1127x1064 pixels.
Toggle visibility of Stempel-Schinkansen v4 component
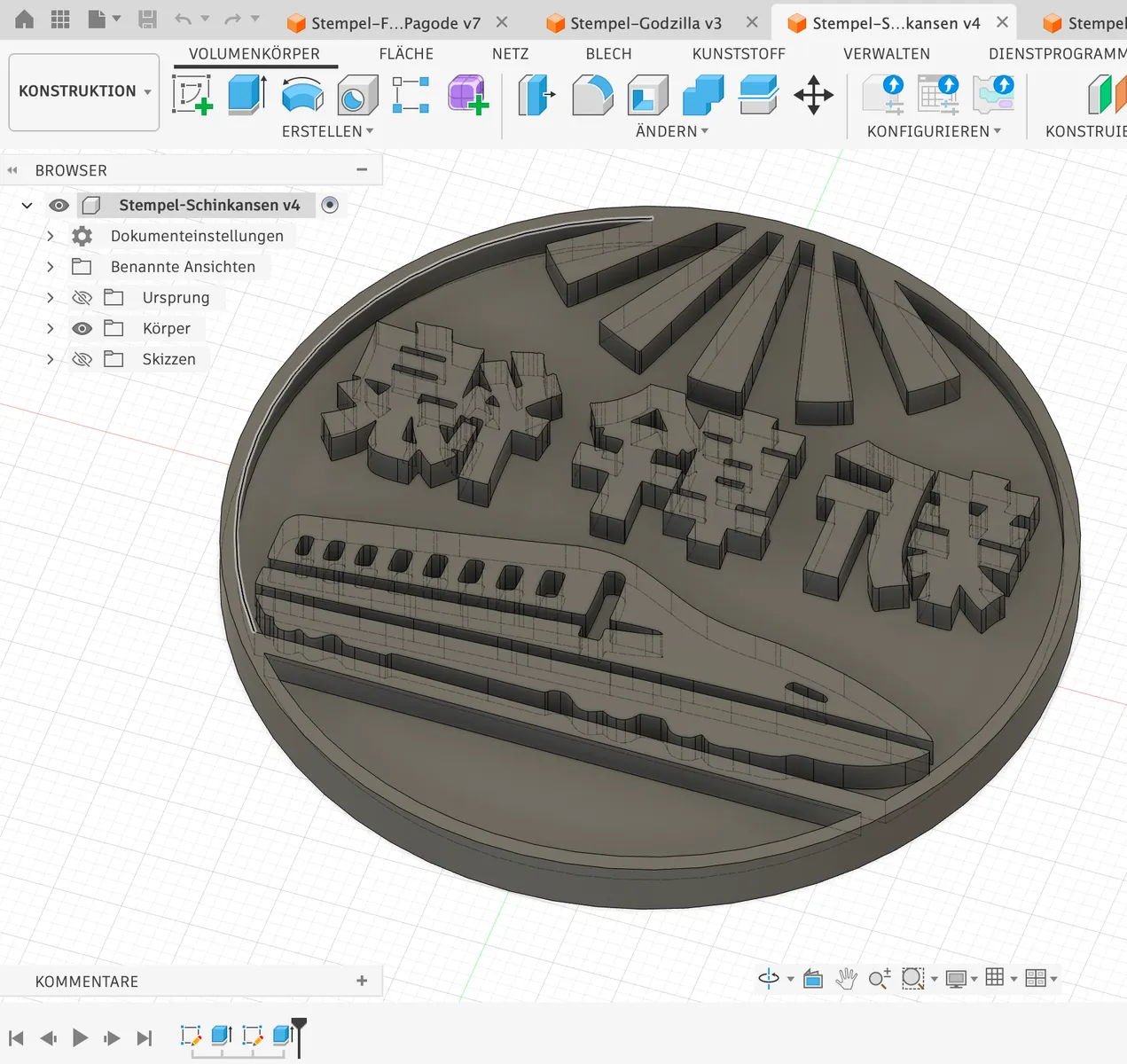click(x=59, y=206)
